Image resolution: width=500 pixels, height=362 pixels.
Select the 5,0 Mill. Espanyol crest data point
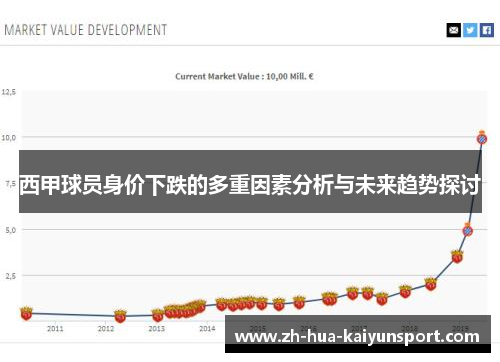(468, 230)
